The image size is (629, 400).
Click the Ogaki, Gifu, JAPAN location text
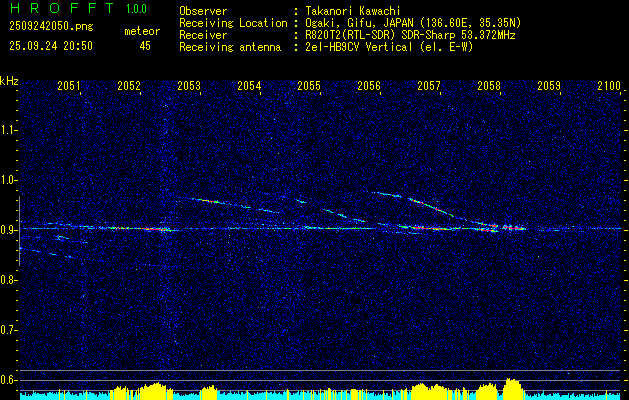[412, 23]
